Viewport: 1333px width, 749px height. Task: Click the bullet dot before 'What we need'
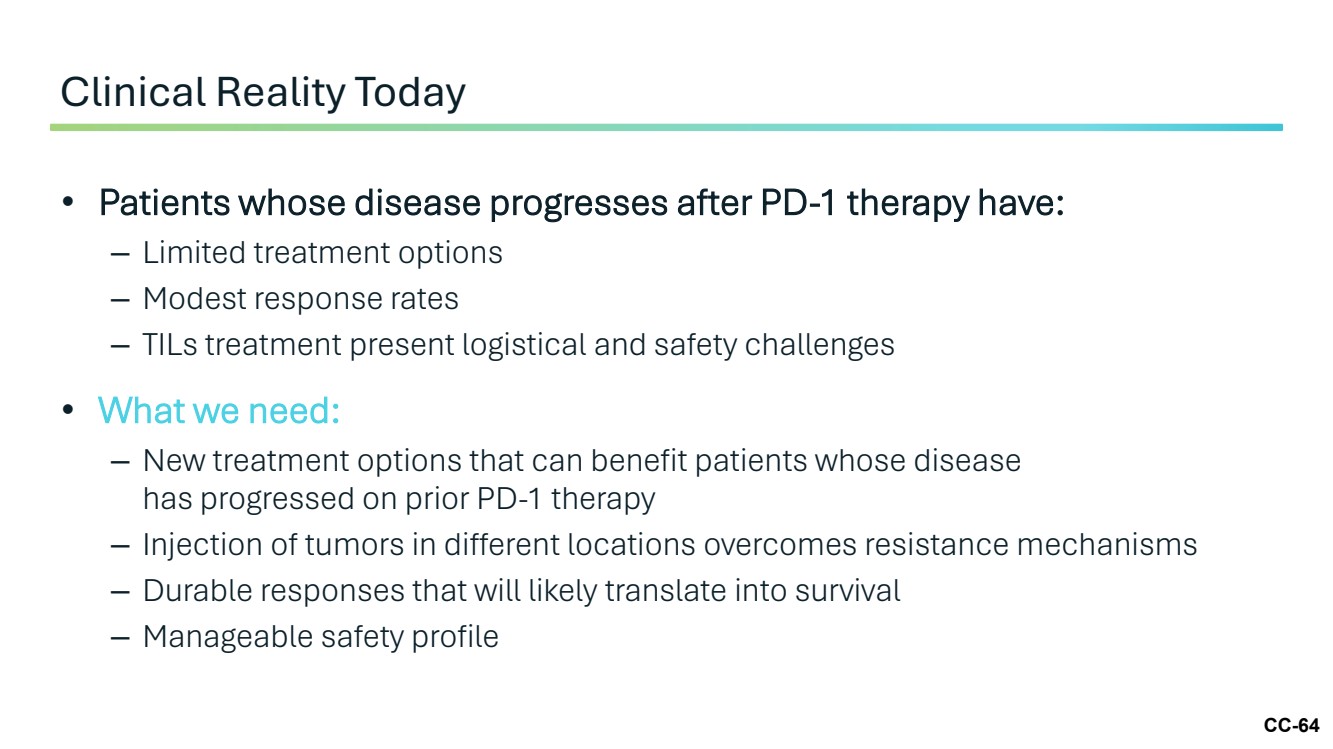coord(68,411)
